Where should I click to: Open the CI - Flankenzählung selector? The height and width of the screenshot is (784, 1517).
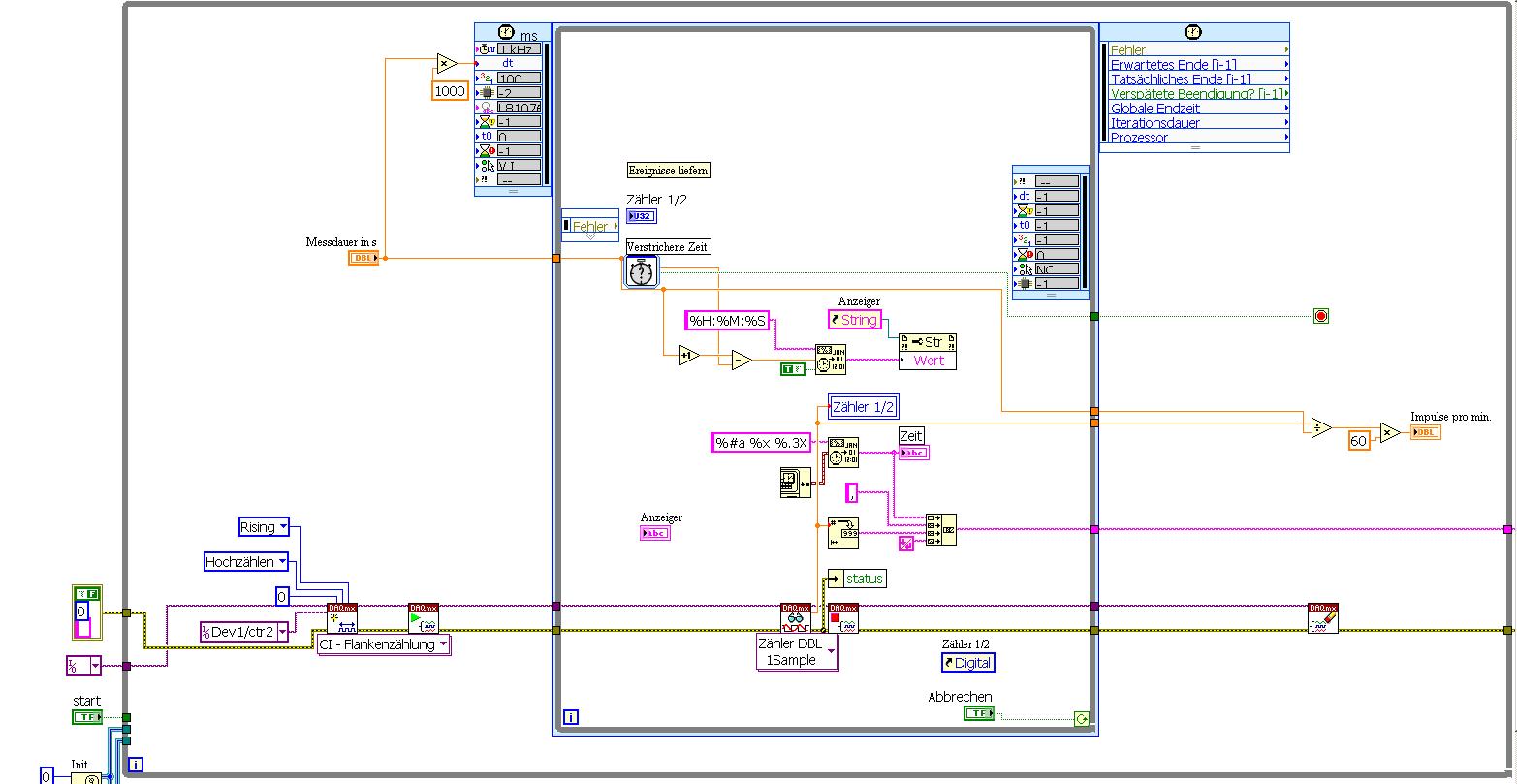[443, 643]
